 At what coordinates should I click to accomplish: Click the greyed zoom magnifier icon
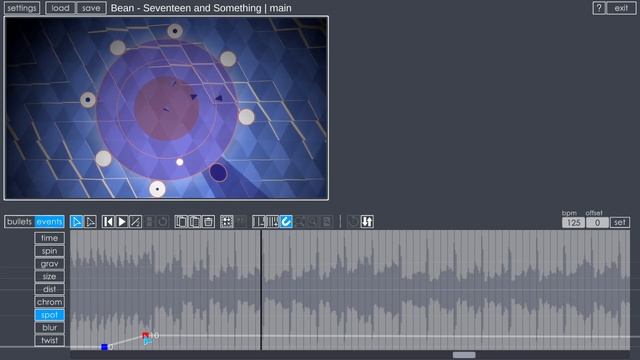click(313, 222)
